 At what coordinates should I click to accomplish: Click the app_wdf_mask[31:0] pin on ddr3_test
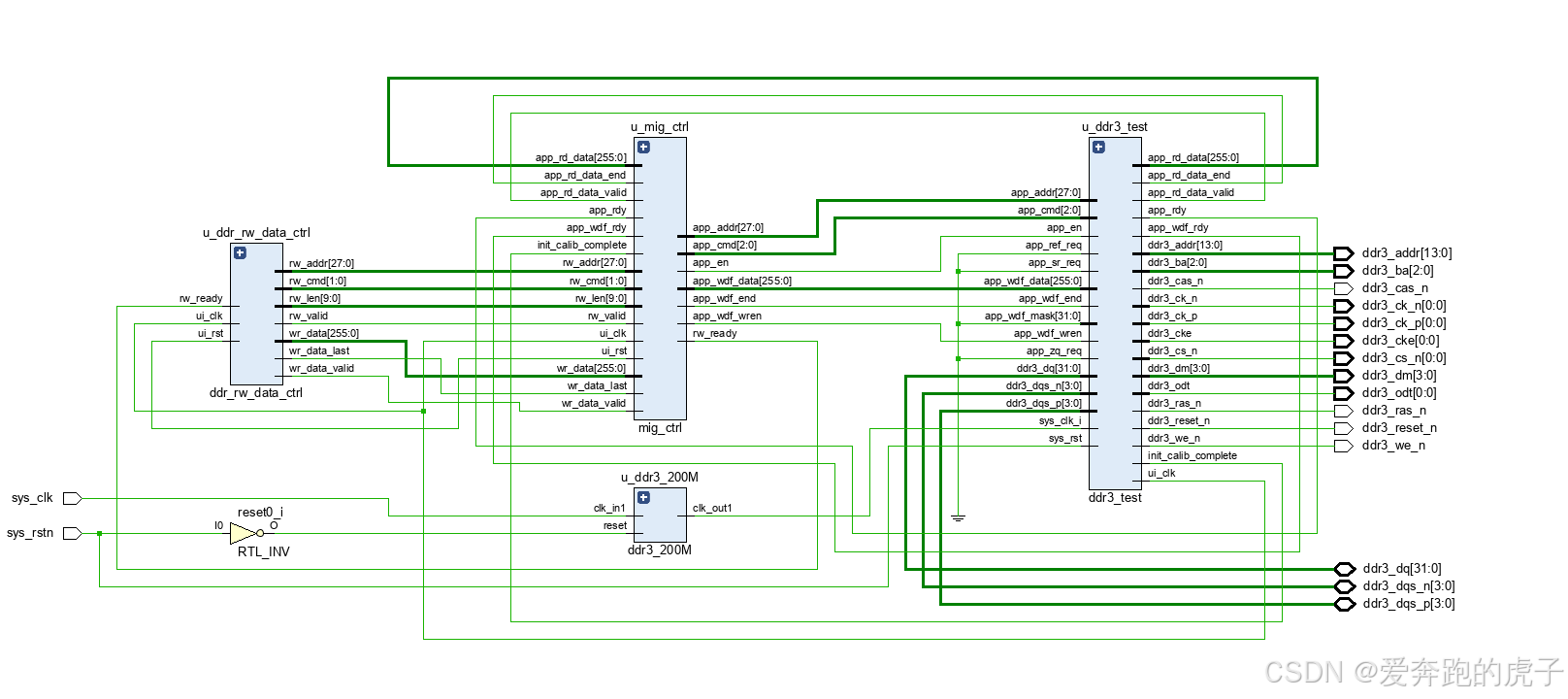point(1032,316)
